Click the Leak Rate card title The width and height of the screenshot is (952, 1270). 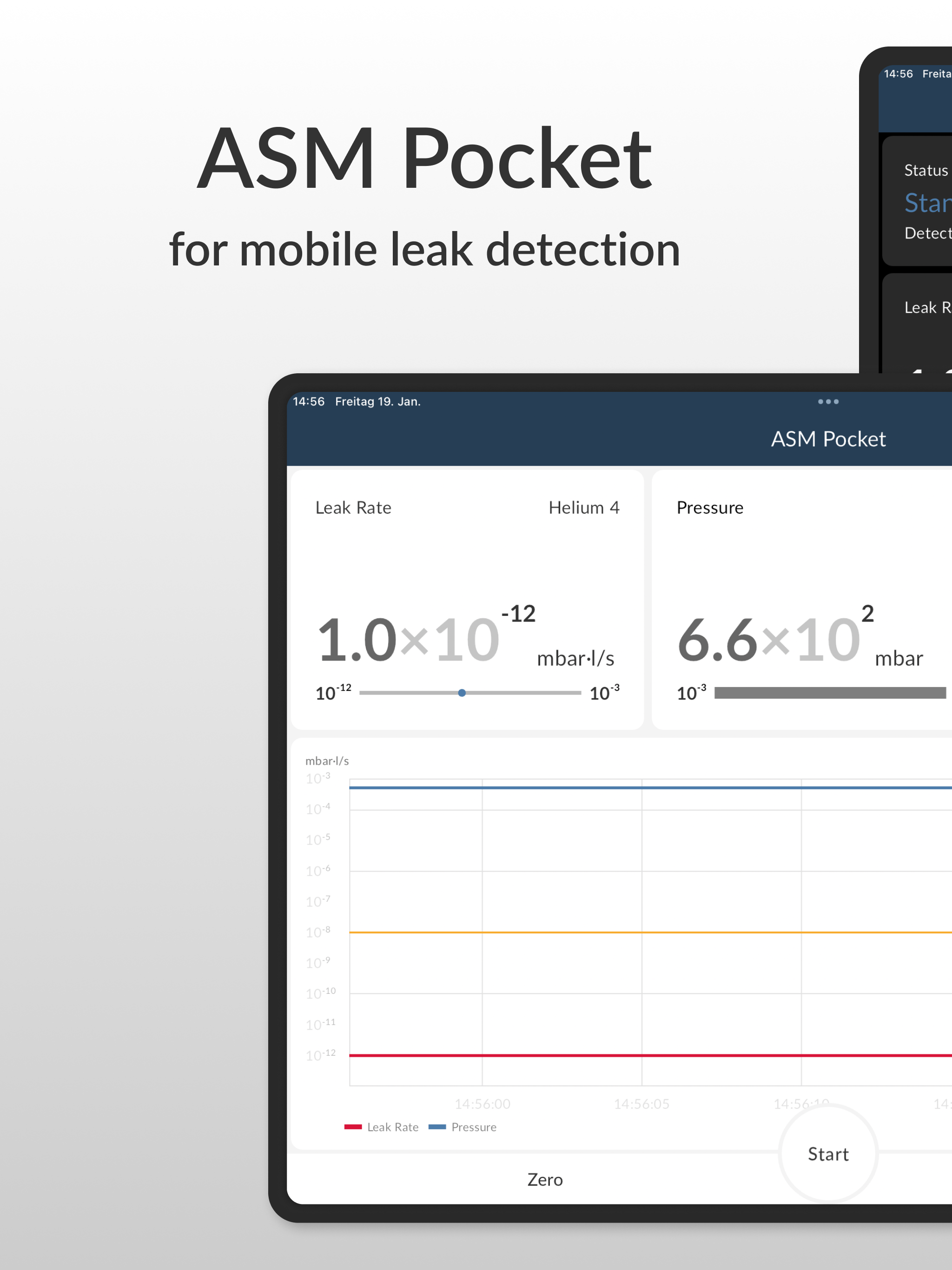(353, 508)
